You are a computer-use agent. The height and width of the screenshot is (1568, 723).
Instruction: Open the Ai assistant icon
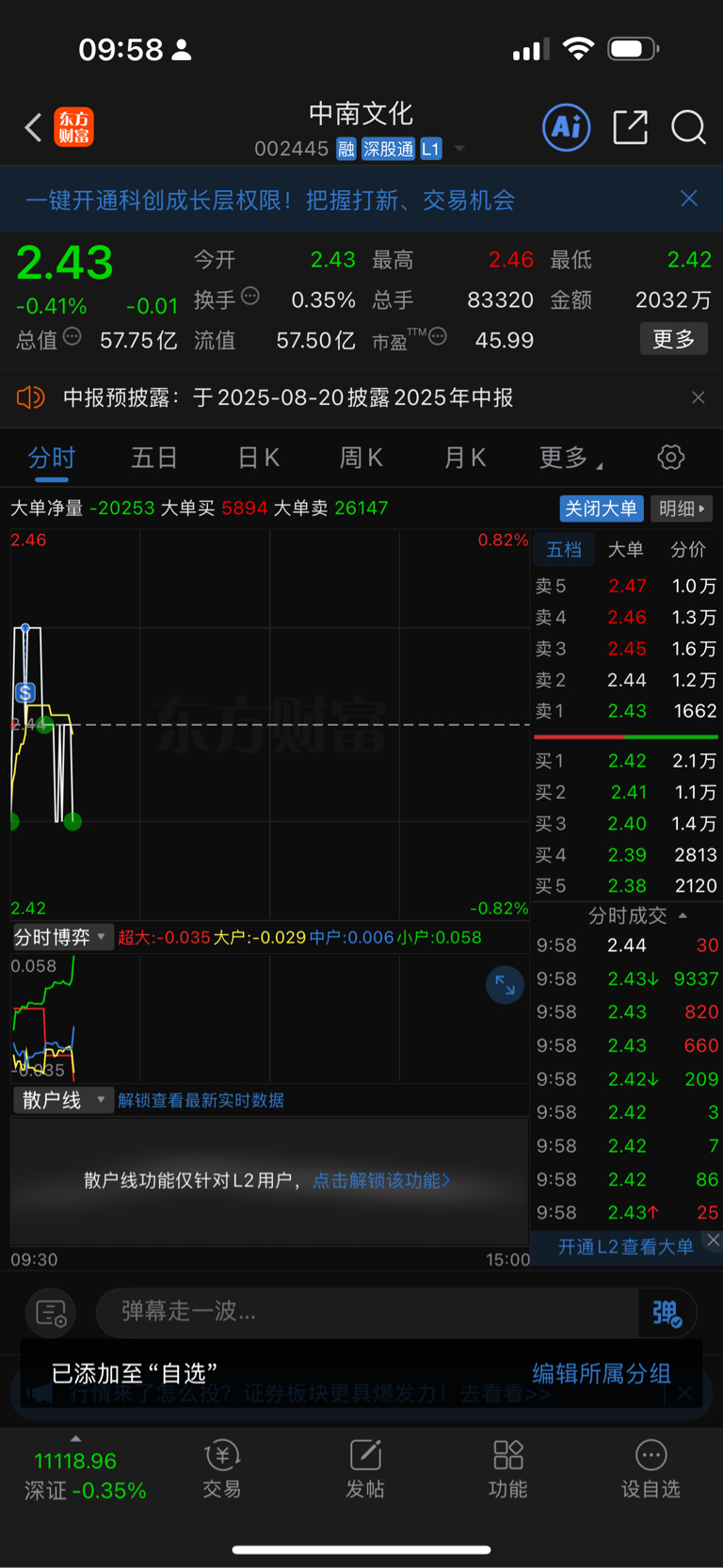coord(567,127)
